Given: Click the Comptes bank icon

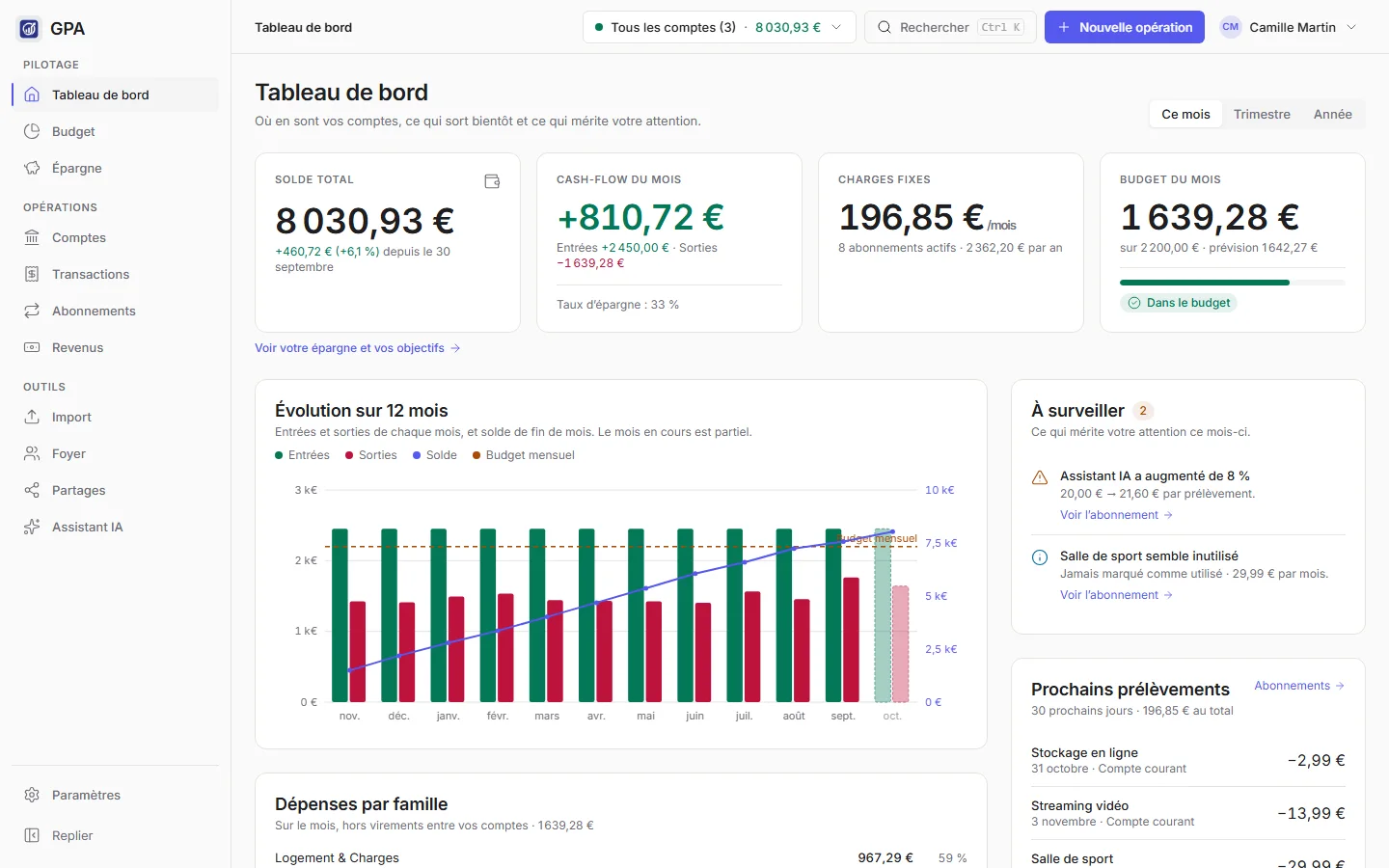Looking at the screenshot, I should (x=32, y=237).
